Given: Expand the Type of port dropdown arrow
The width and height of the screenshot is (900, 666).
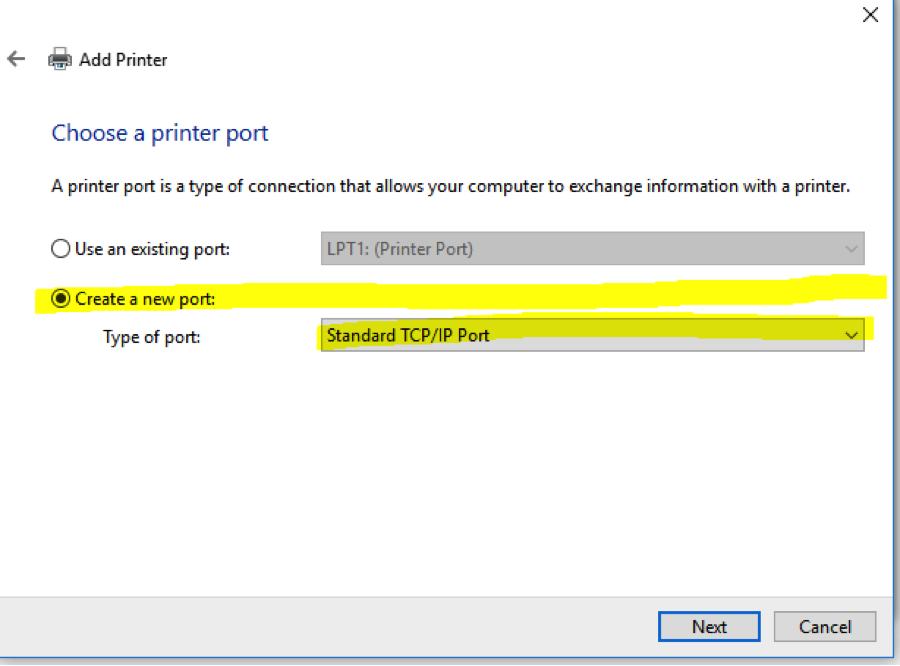Looking at the screenshot, I should point(851,336).
